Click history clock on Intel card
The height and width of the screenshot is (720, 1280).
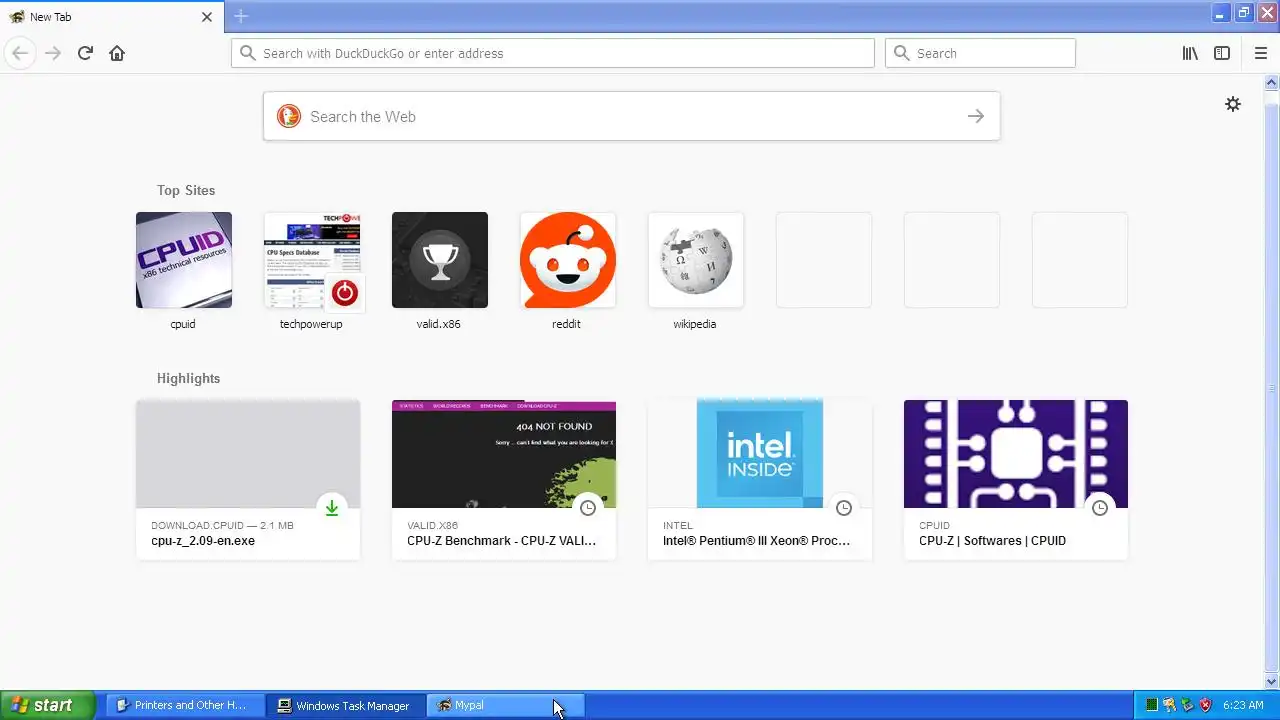pos(844,508)
